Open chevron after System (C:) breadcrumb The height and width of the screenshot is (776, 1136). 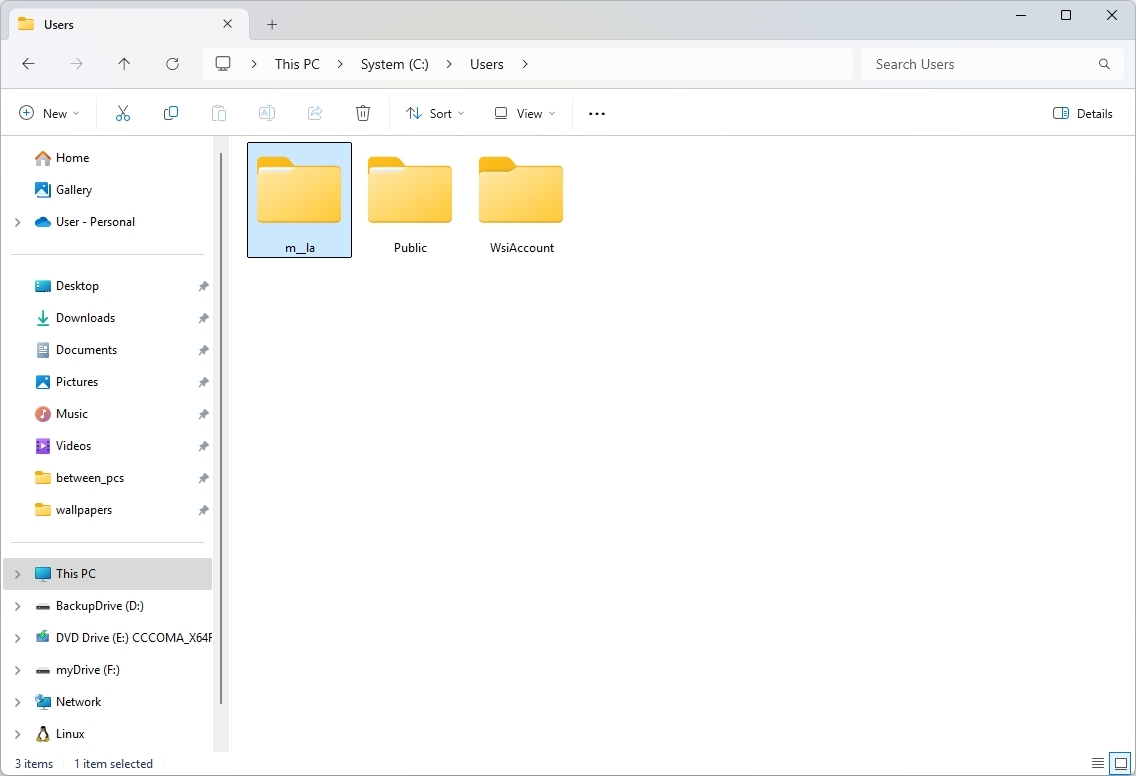pyautogui.click(x=449, y=64)
